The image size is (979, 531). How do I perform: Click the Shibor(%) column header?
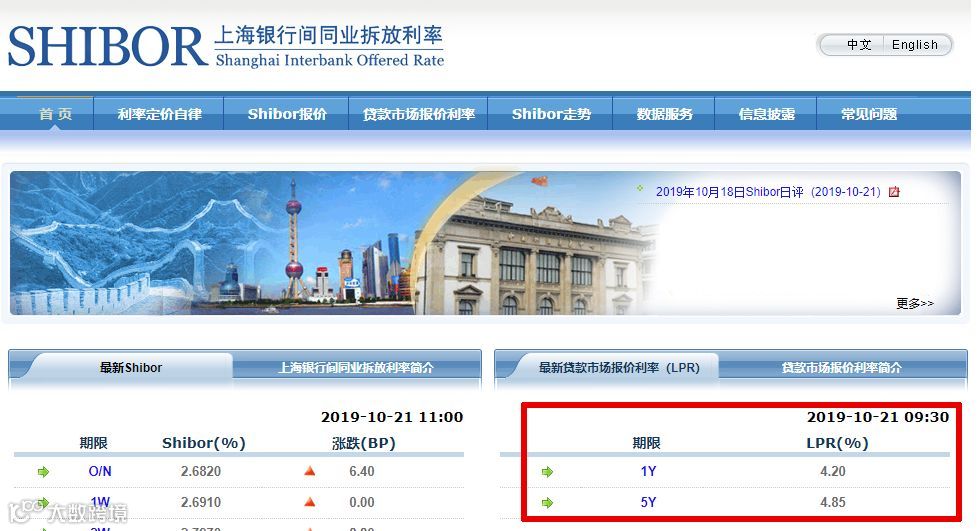(204, 443)
